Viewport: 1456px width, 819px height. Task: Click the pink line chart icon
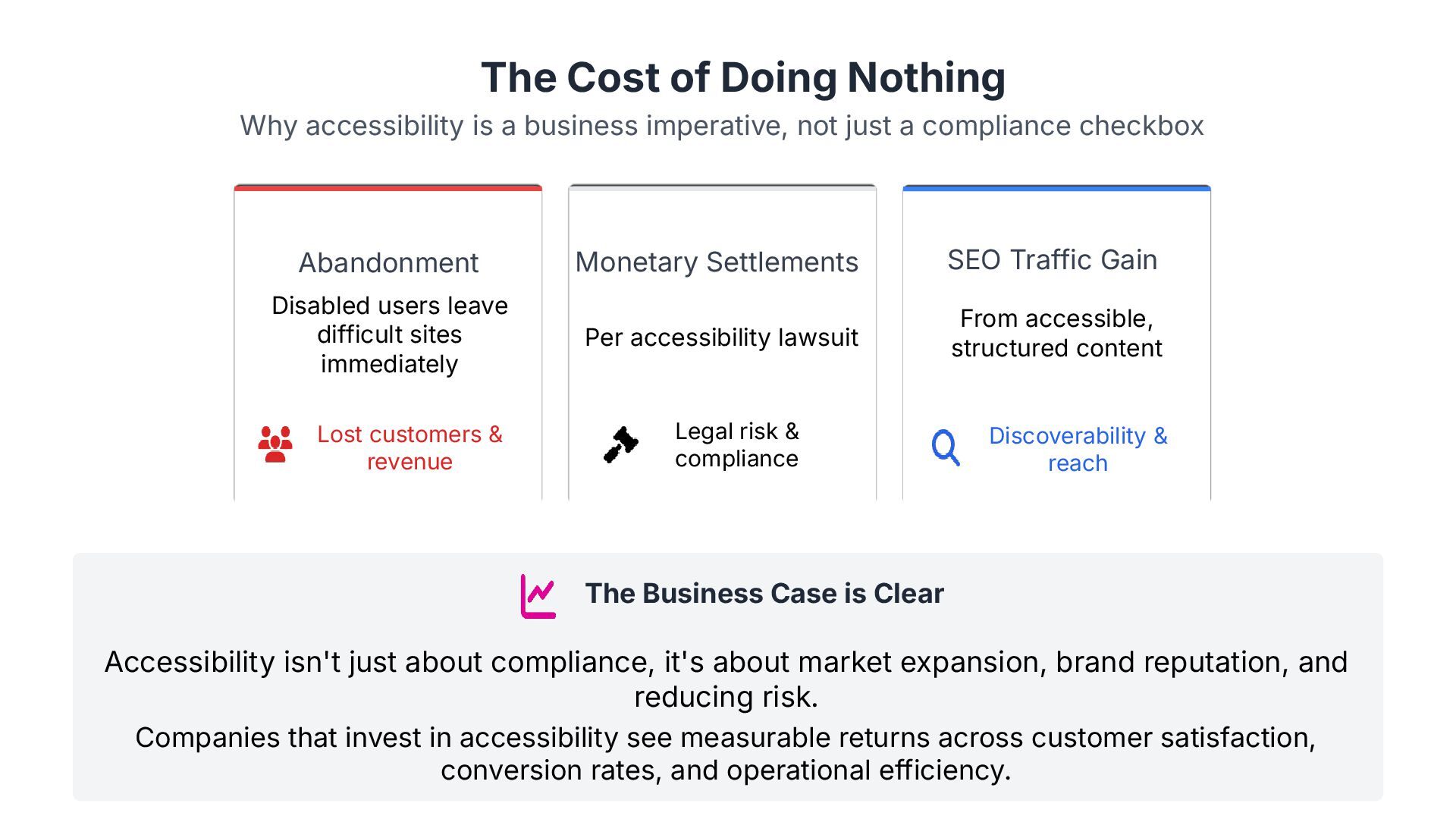pos(538,596)
